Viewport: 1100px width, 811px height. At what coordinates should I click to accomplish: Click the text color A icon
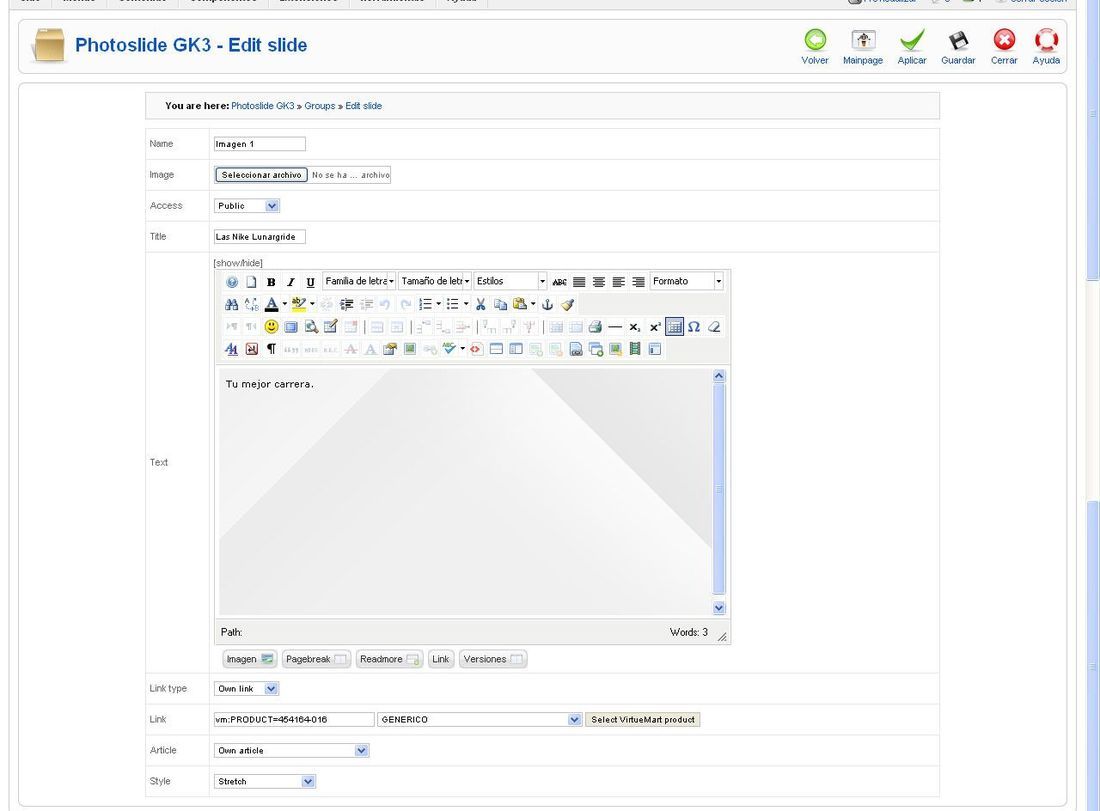(x=271, y=304)
